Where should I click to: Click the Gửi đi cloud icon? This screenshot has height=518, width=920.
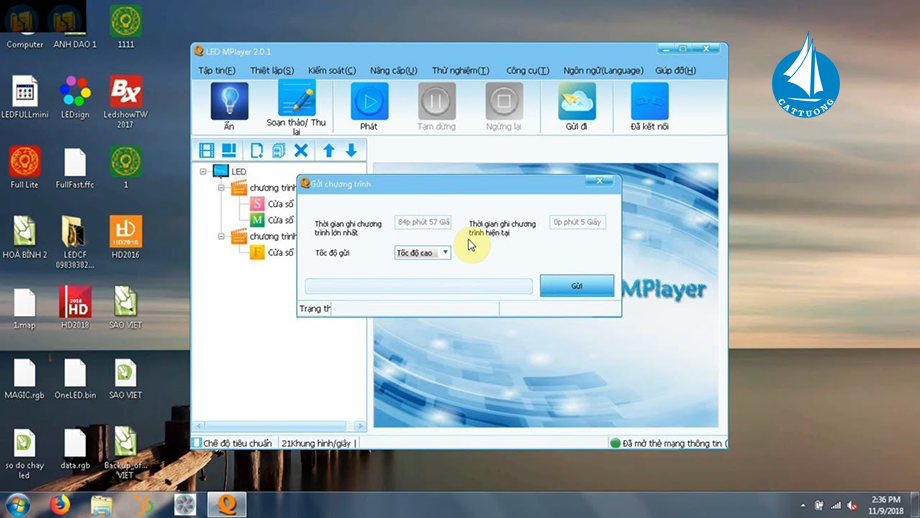pyautogui.click(x=577, y=101)
